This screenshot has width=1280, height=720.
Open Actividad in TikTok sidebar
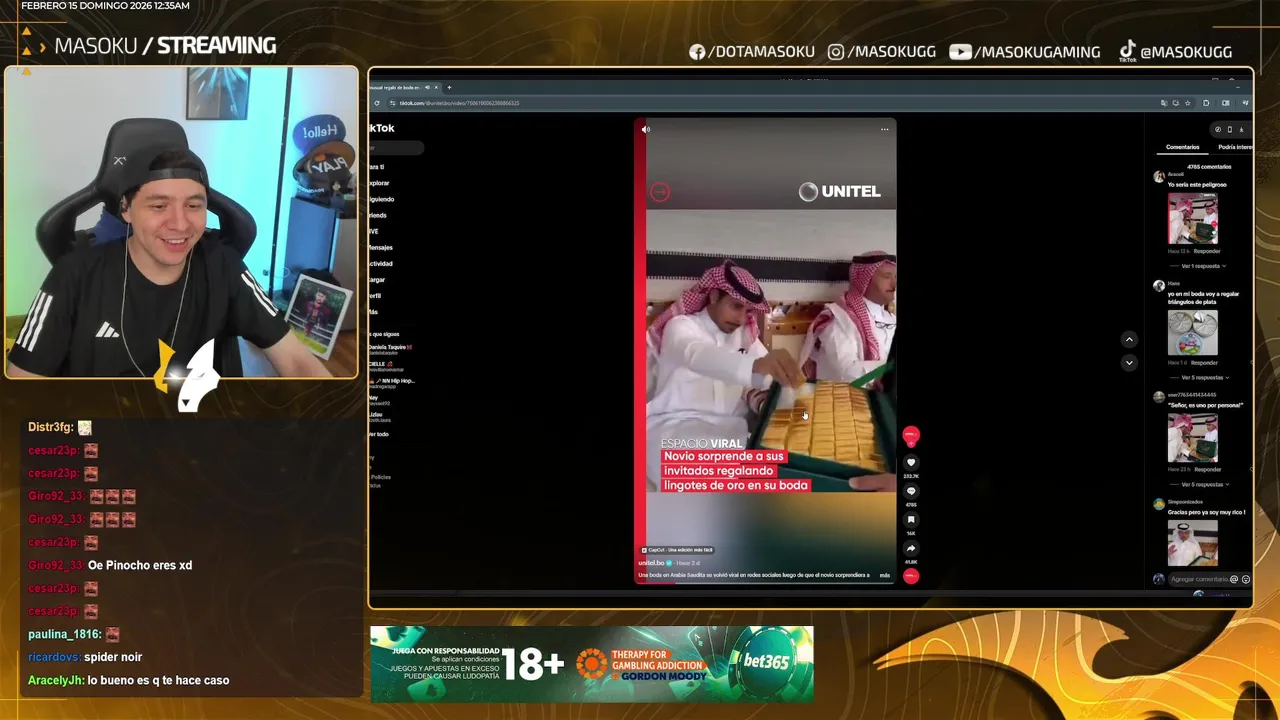click(x=380, y=264)
